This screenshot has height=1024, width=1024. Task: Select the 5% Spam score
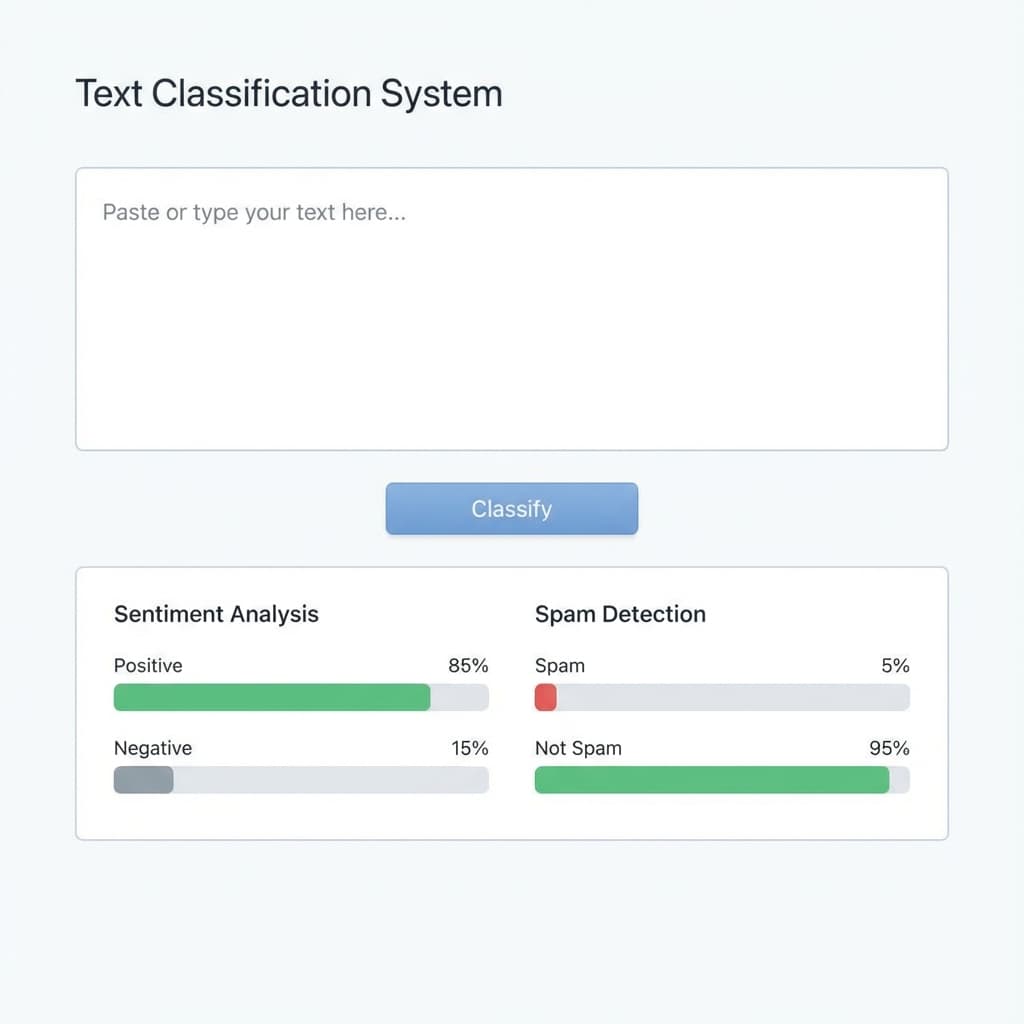pyautogui.click(x=894, y=665)
